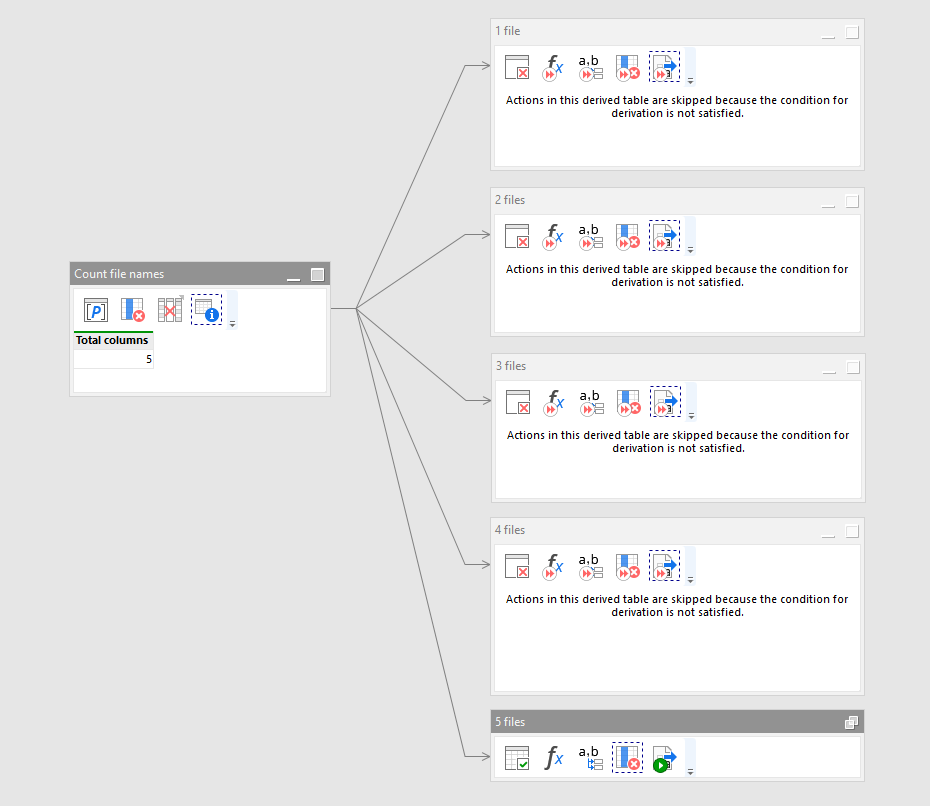930x806 pixels.
Task: Open action overflow dropdown in 3 files table
Action: pos(691,415)
